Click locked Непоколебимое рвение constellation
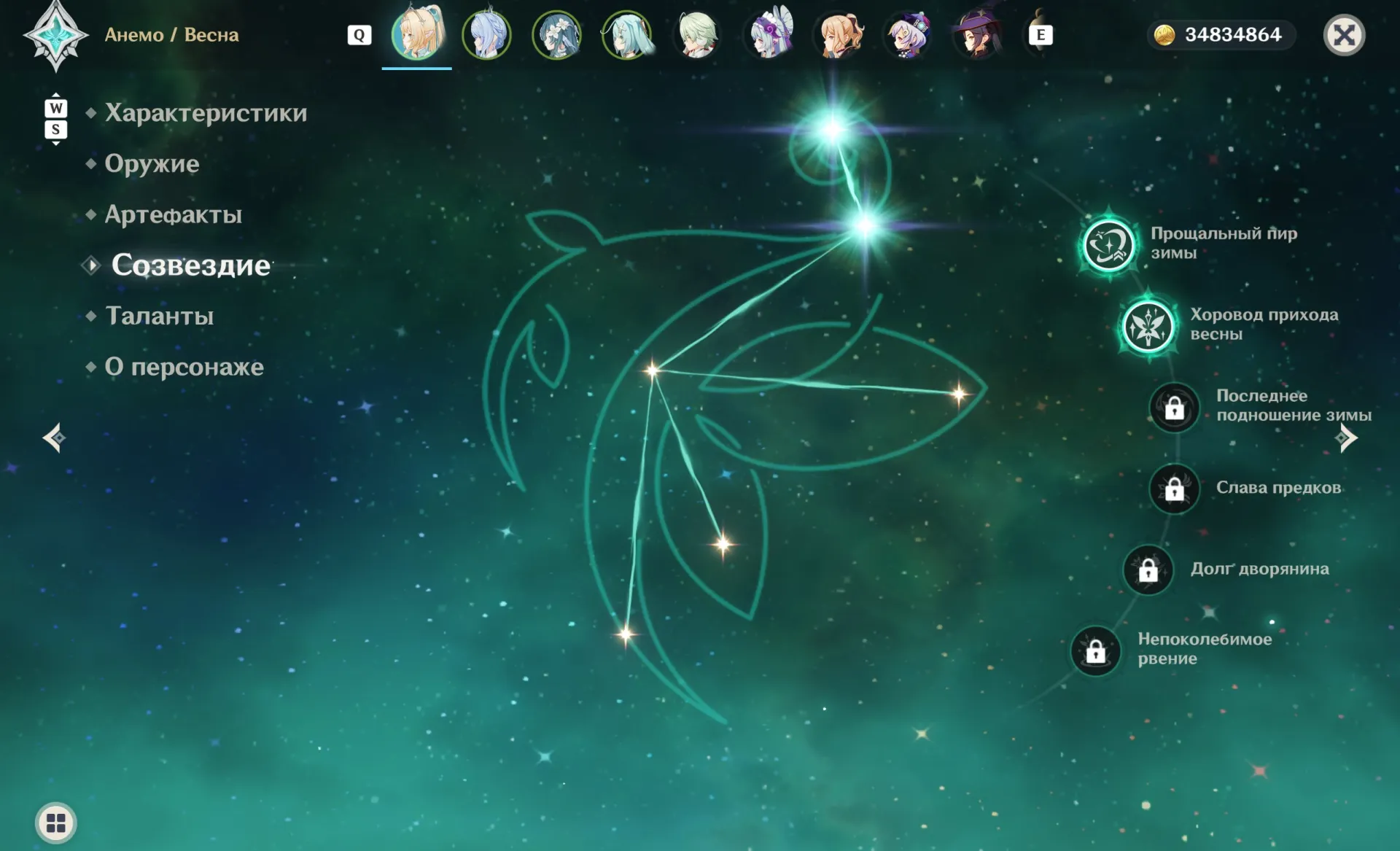The width and height of the screenshot is (1400, 851). tap(1095, 650)
